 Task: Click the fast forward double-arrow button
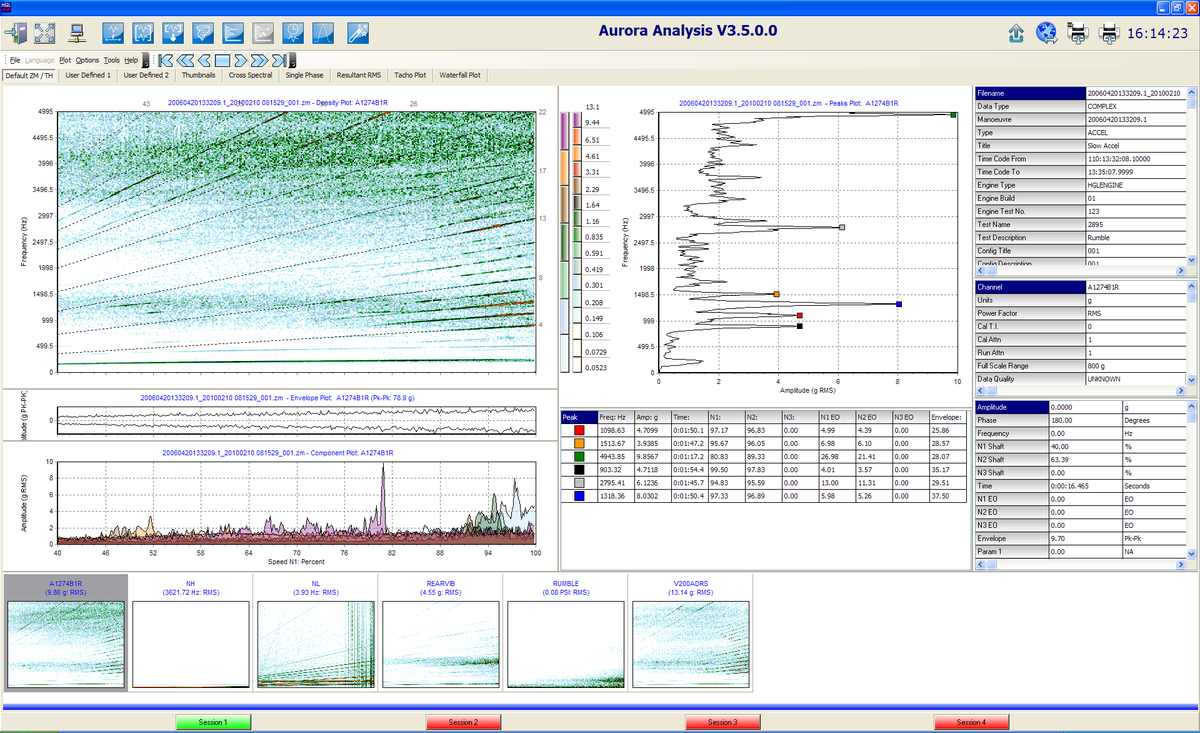pos(260,60)
